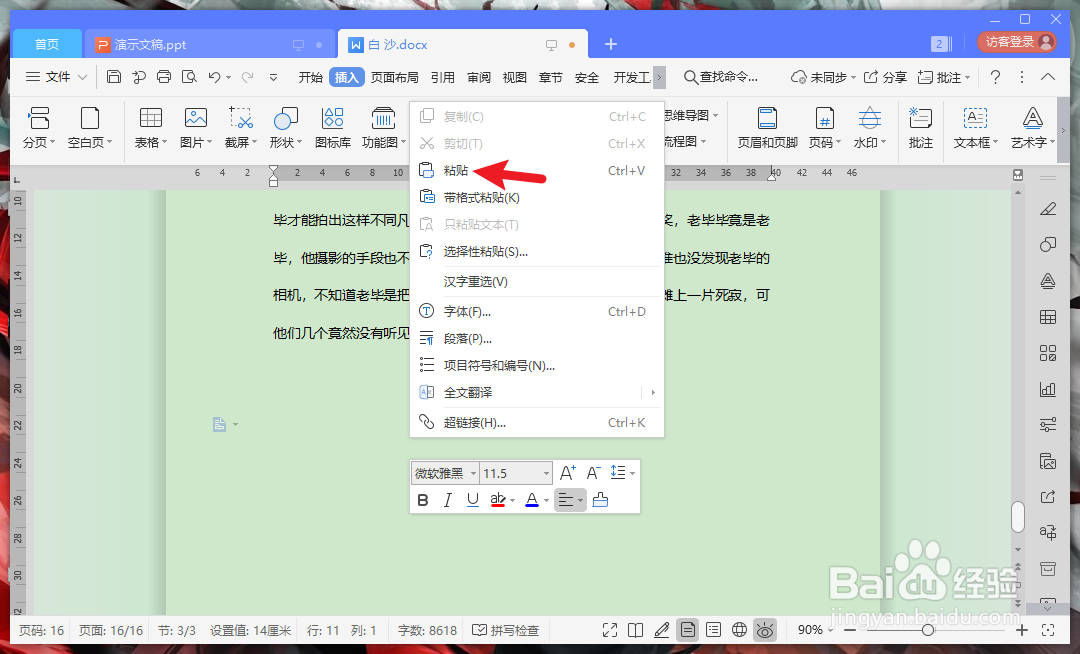
Task: Click the zoom out minus button
Action: pos(850,630)
